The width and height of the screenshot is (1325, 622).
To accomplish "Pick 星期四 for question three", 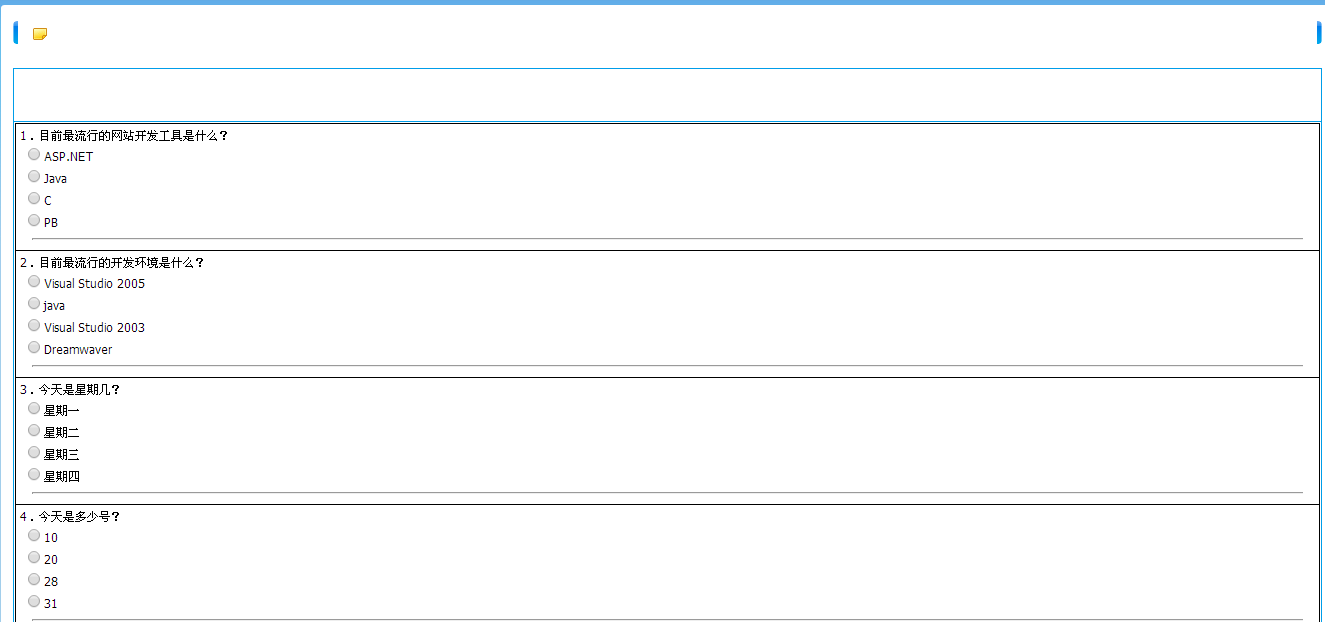I will (34, 474).
